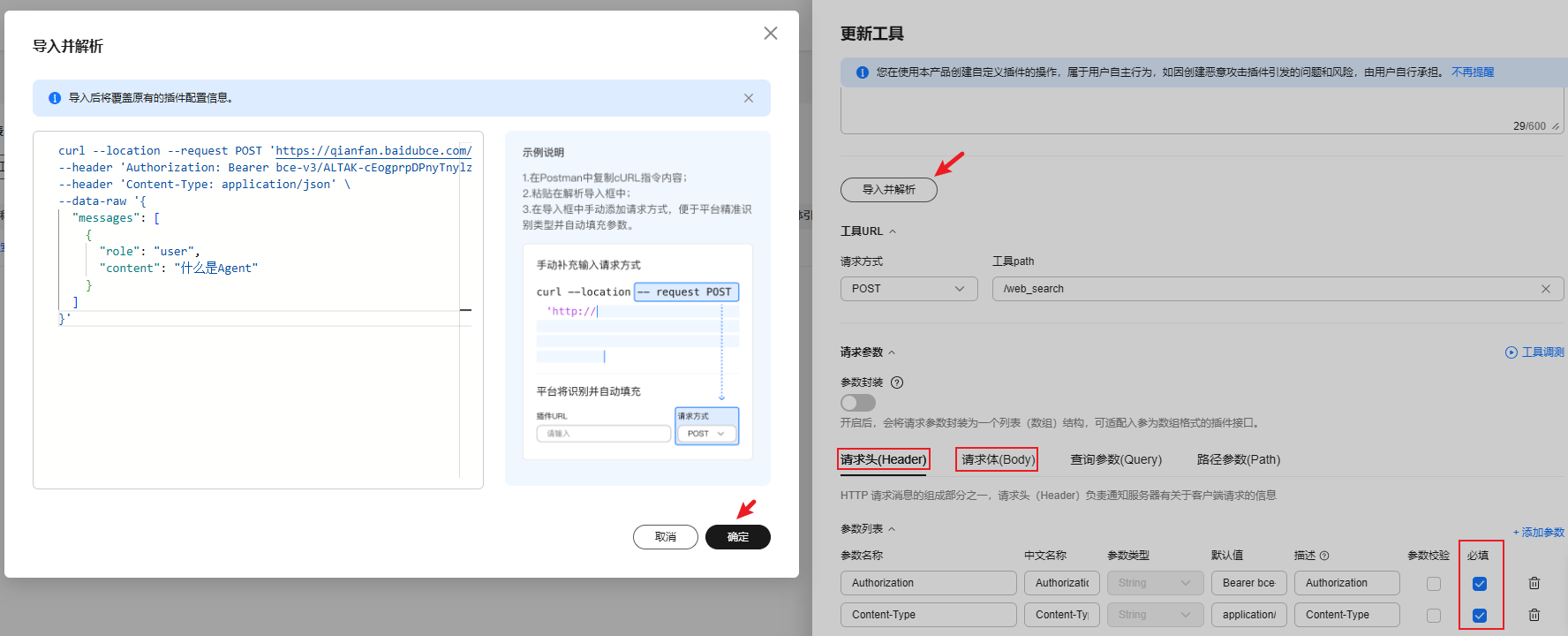This screenshot has height=636, width=1568.
Task: Click the 参数封装 help question icon
Action: coord(897,382)
